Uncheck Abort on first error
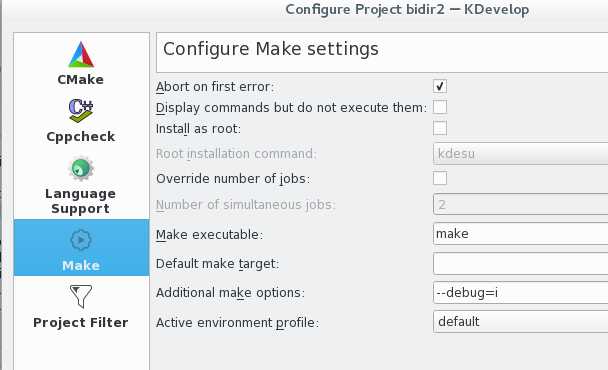Viewport: 608px width, 370px height. tap(440, 86)
